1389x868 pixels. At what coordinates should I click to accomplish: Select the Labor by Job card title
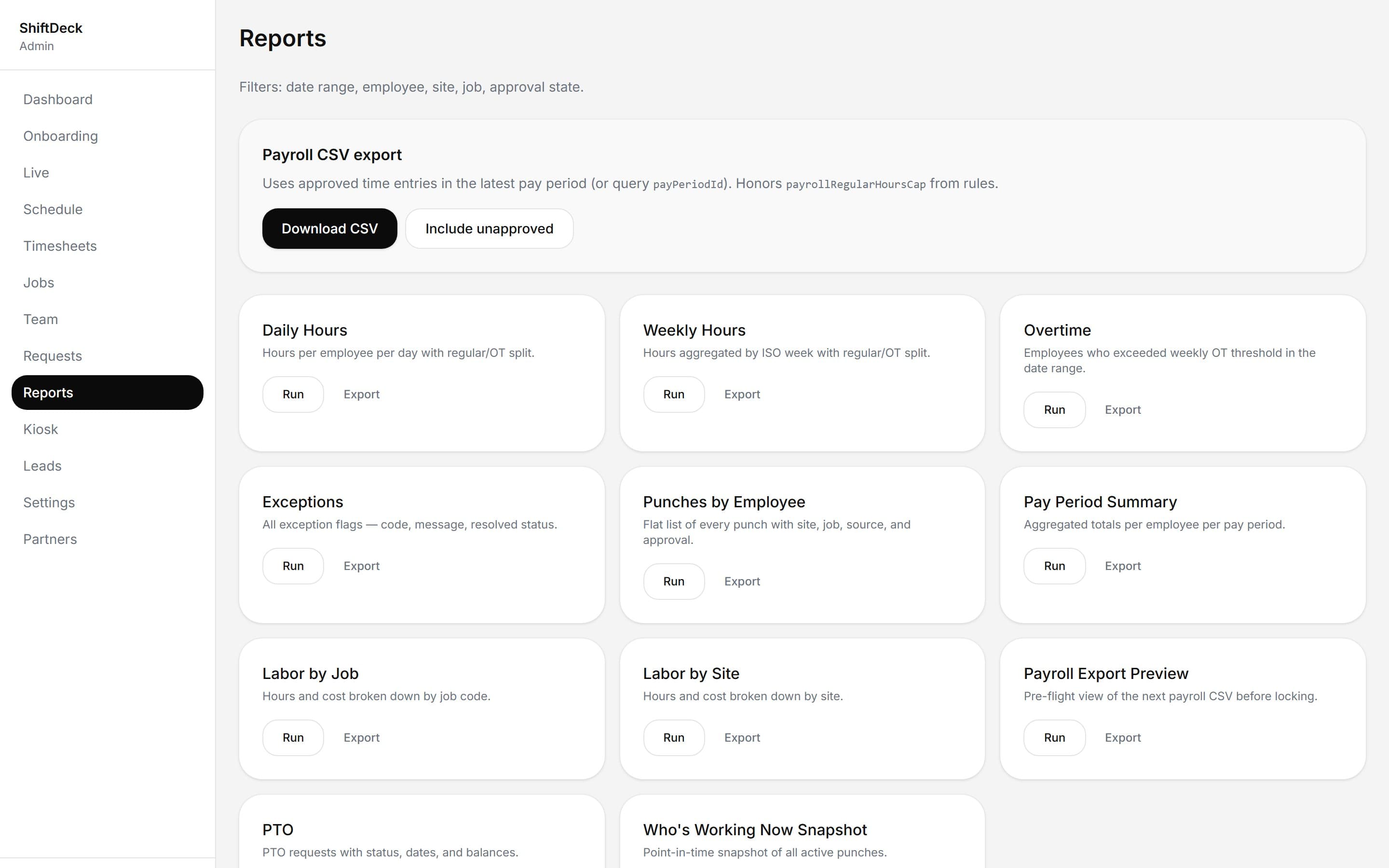(311, 674)
